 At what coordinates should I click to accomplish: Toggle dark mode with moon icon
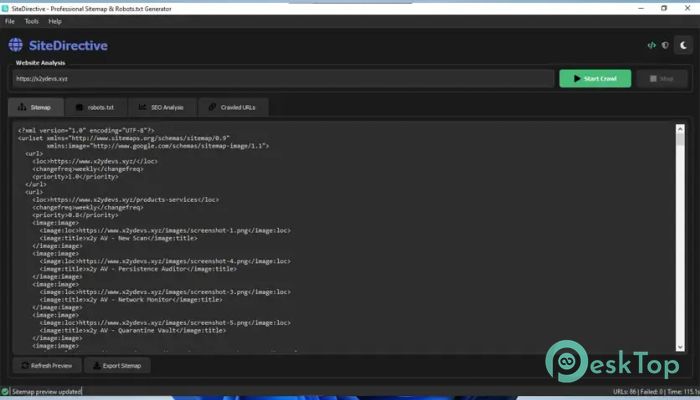(683, 45)
